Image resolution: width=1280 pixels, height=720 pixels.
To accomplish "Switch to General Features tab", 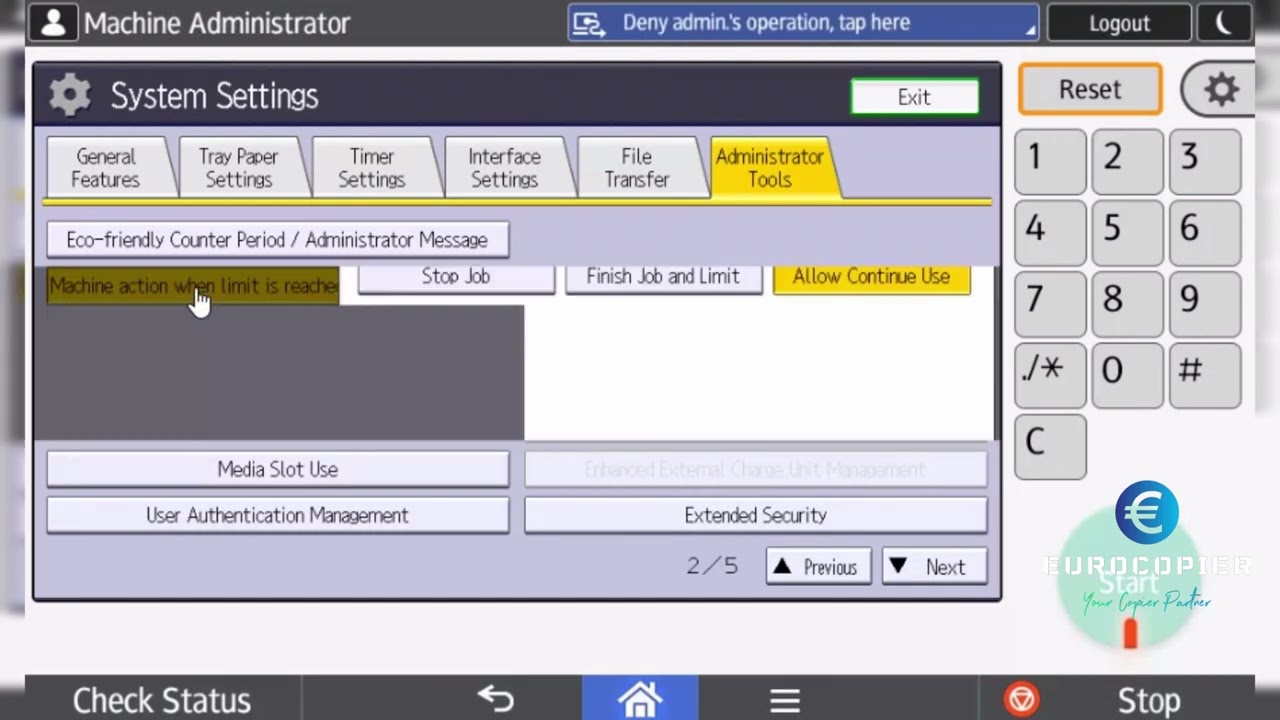I will [x=106, y=168].
